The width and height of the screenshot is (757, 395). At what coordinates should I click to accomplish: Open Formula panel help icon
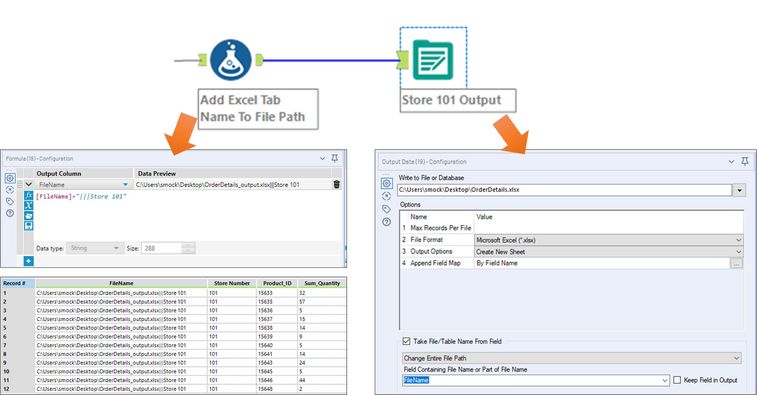pyautogui.click(x=10, y=213)
